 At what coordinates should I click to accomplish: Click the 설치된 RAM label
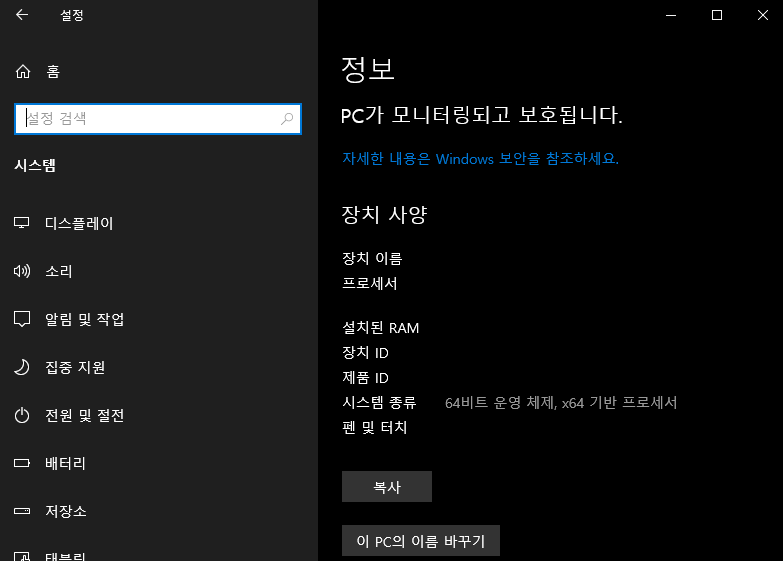click(381, 328)
